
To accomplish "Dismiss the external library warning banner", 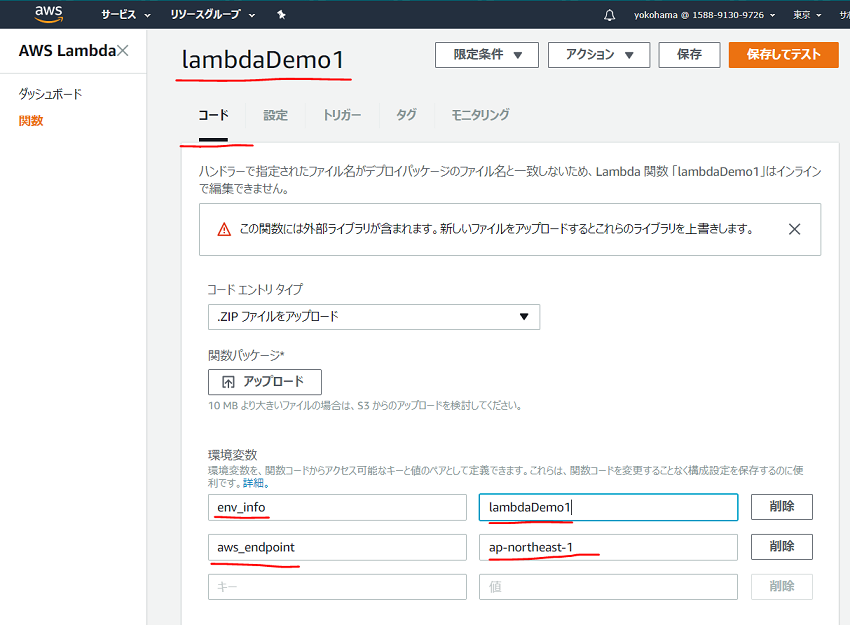I will coord(794,229).
